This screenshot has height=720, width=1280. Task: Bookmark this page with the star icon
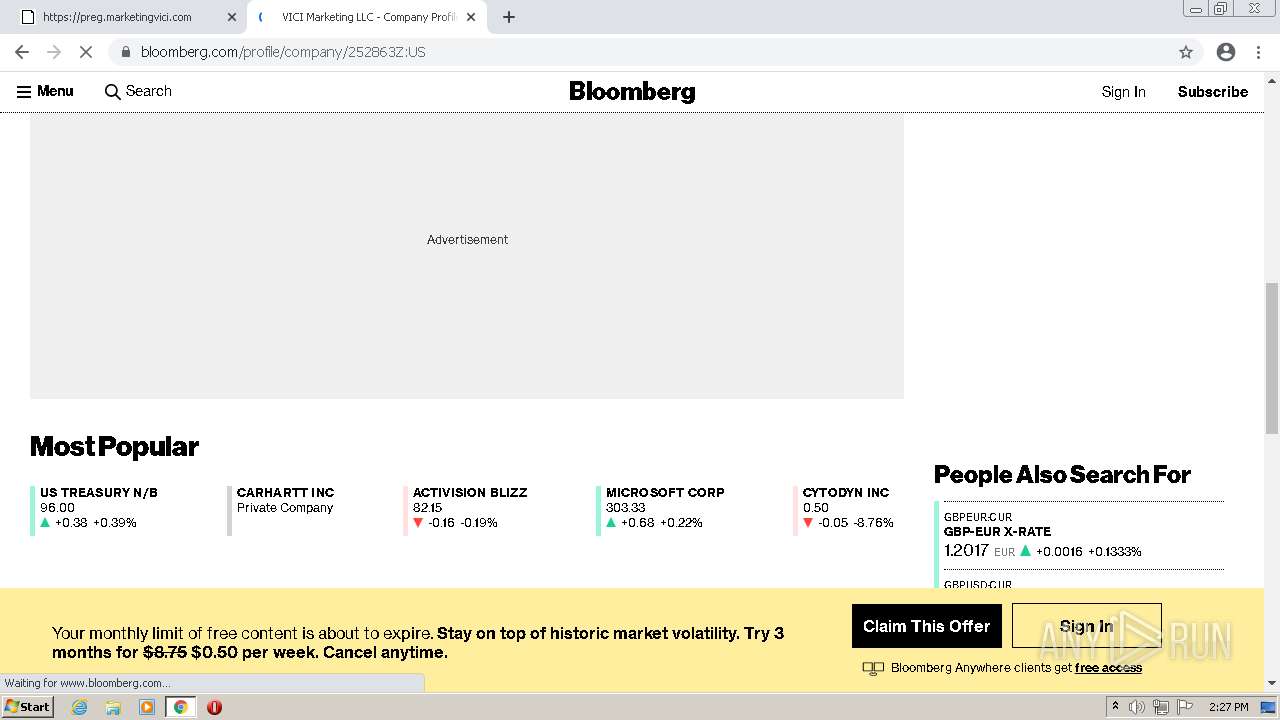click(x=1186, y=52)
